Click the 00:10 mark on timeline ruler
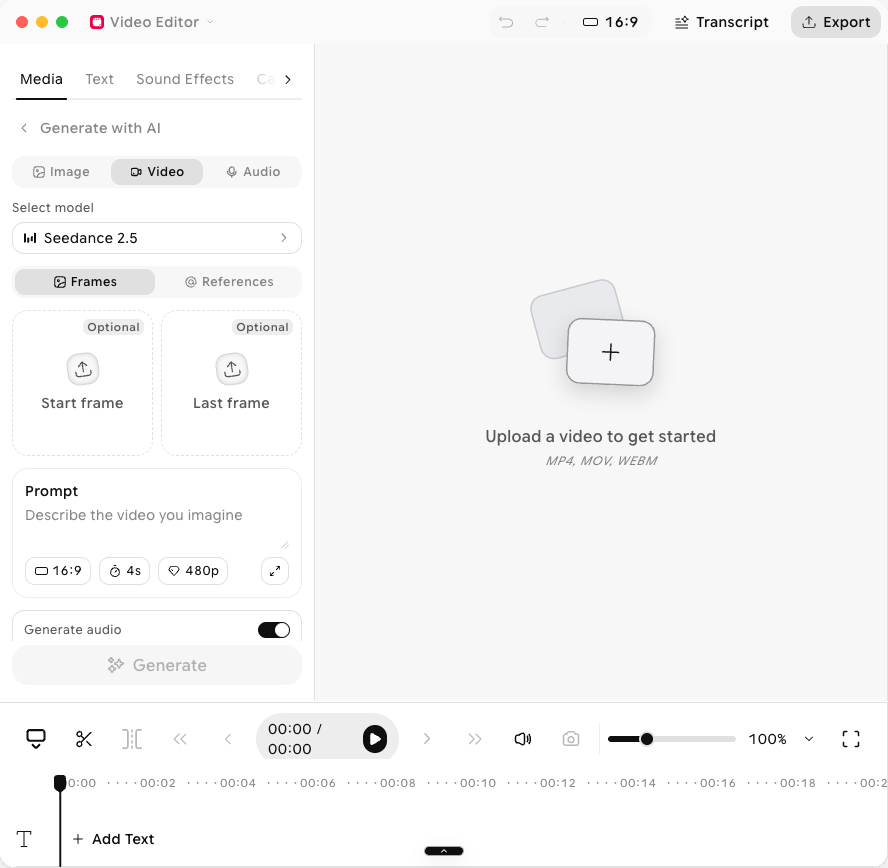The height and width of the screenshot is (868, 888). [x=478, y=783]
